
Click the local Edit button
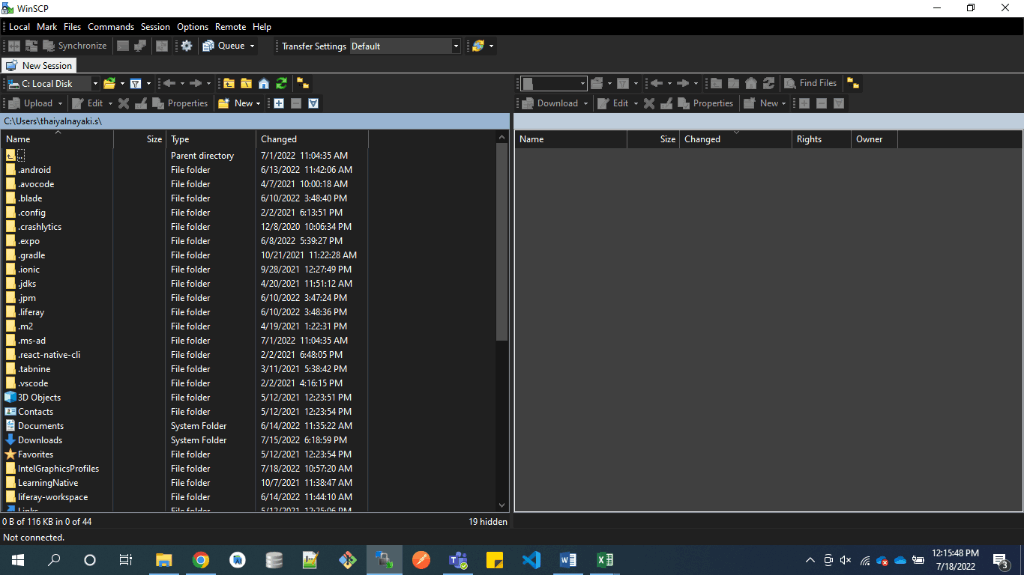coord(88,103)
